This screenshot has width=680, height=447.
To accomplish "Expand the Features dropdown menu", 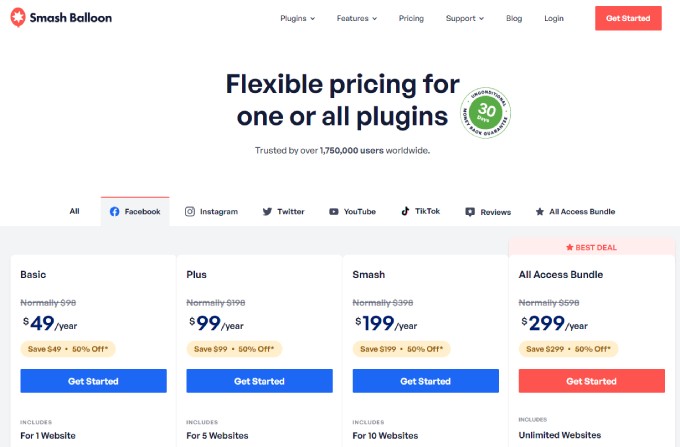I will (358, 18).
